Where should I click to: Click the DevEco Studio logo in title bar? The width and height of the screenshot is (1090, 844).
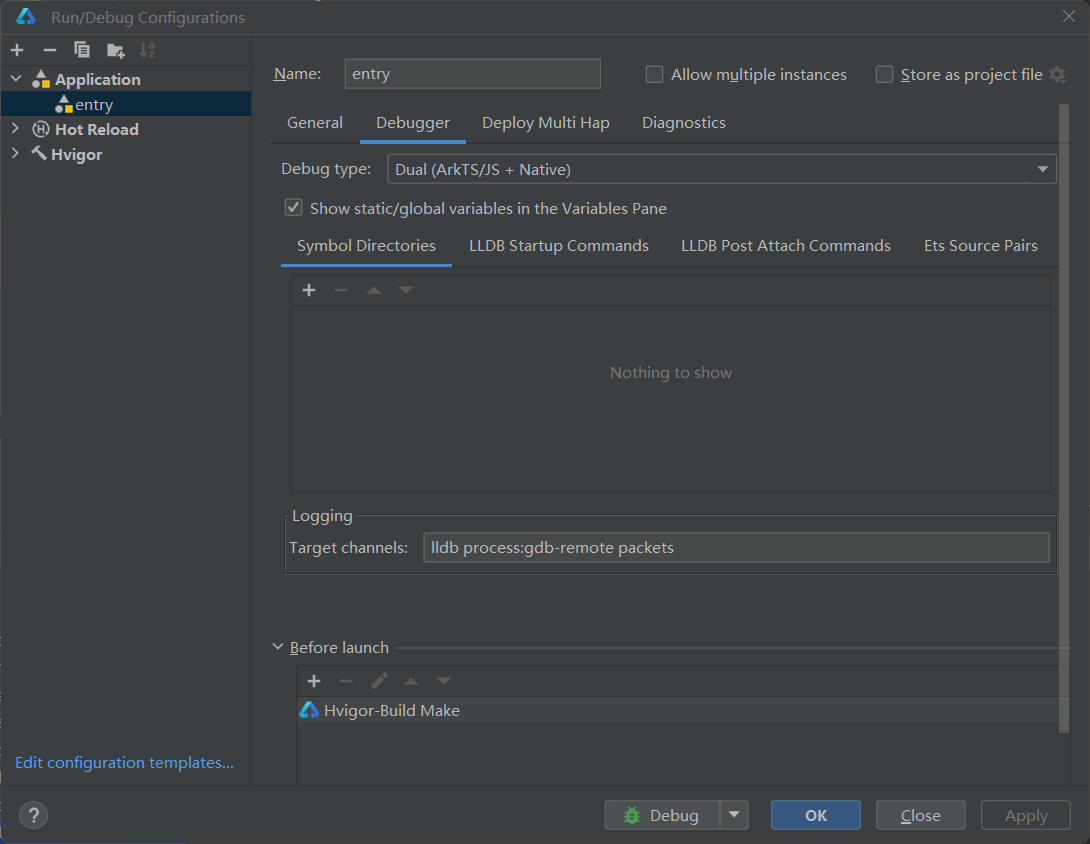(26, 17)
